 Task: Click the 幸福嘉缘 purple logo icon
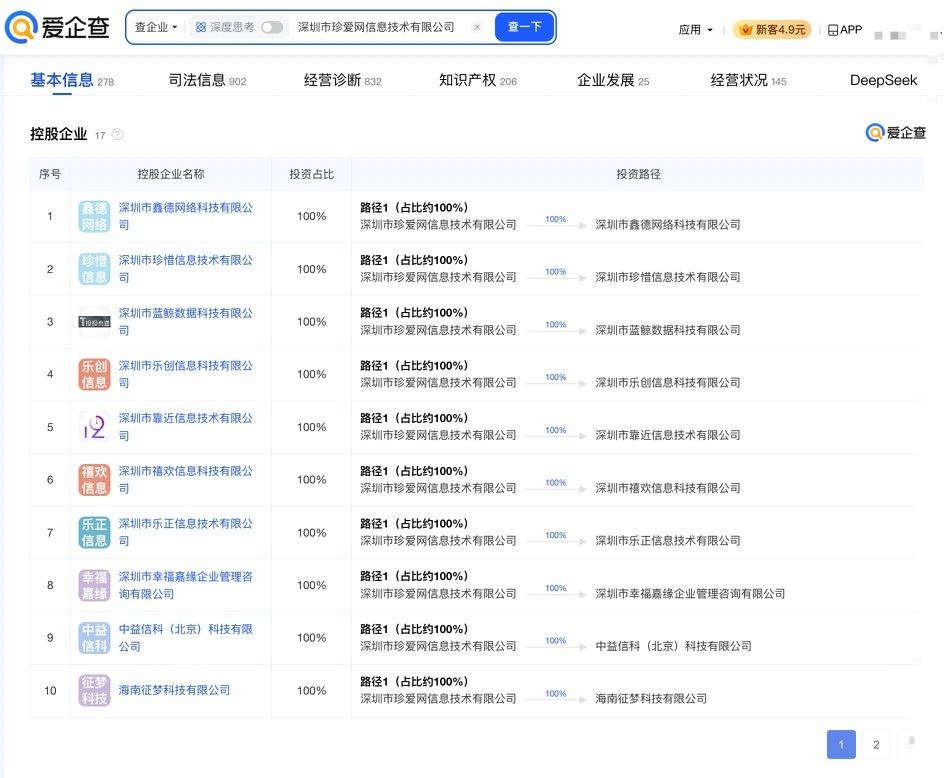[x=95, y=585]
